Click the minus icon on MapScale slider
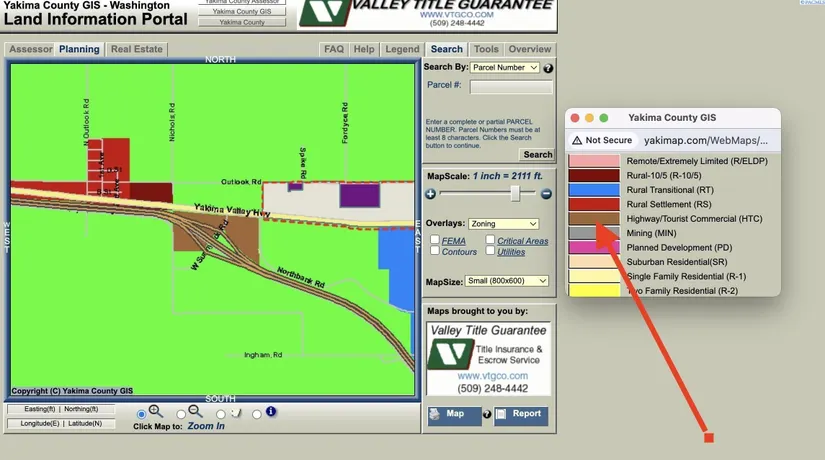 (546, 194)
